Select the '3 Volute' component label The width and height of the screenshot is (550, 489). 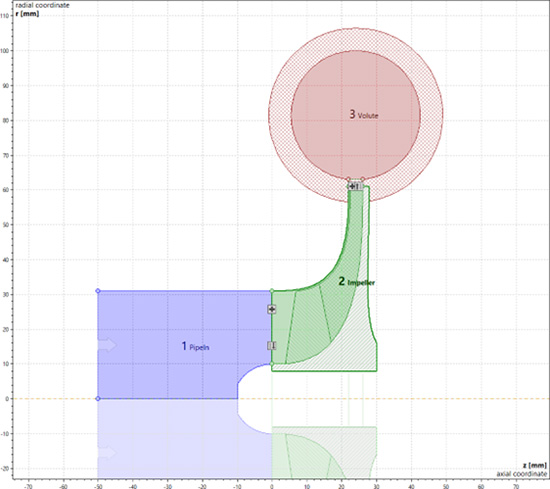(x=364, y=114)
